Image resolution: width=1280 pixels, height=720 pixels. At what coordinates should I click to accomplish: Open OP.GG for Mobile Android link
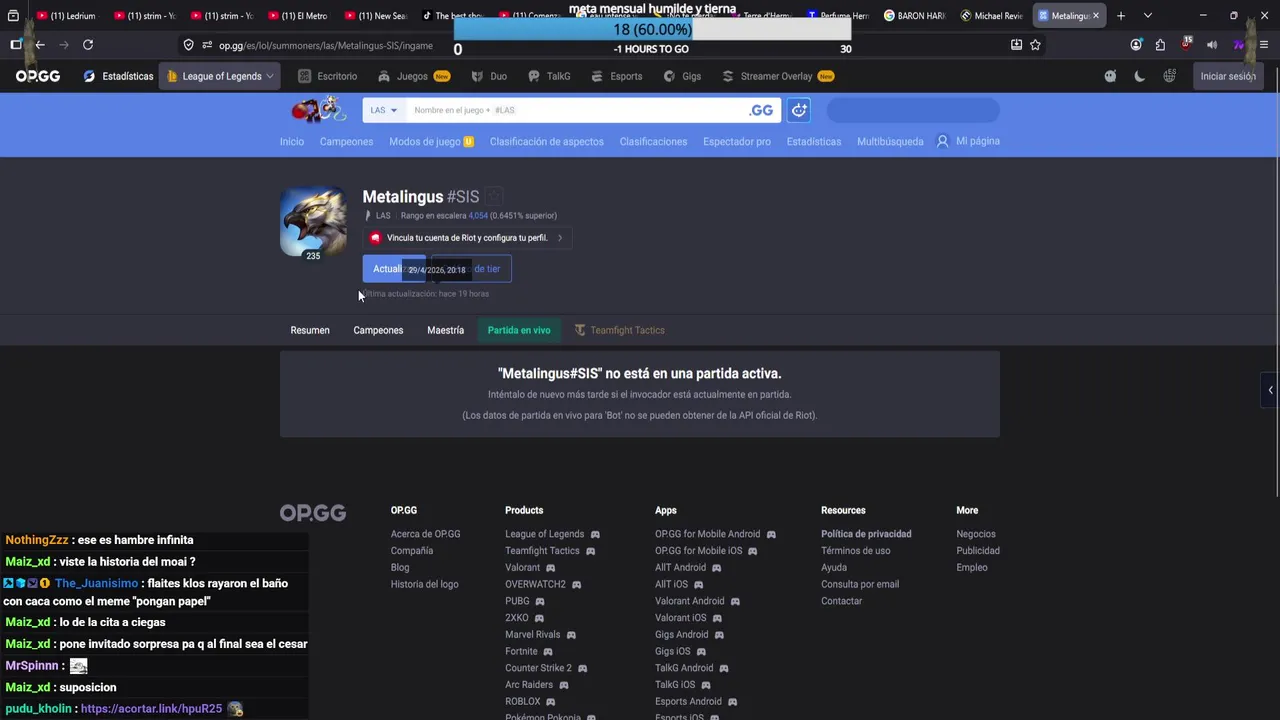pyautogui.click(x=715, y=534)
